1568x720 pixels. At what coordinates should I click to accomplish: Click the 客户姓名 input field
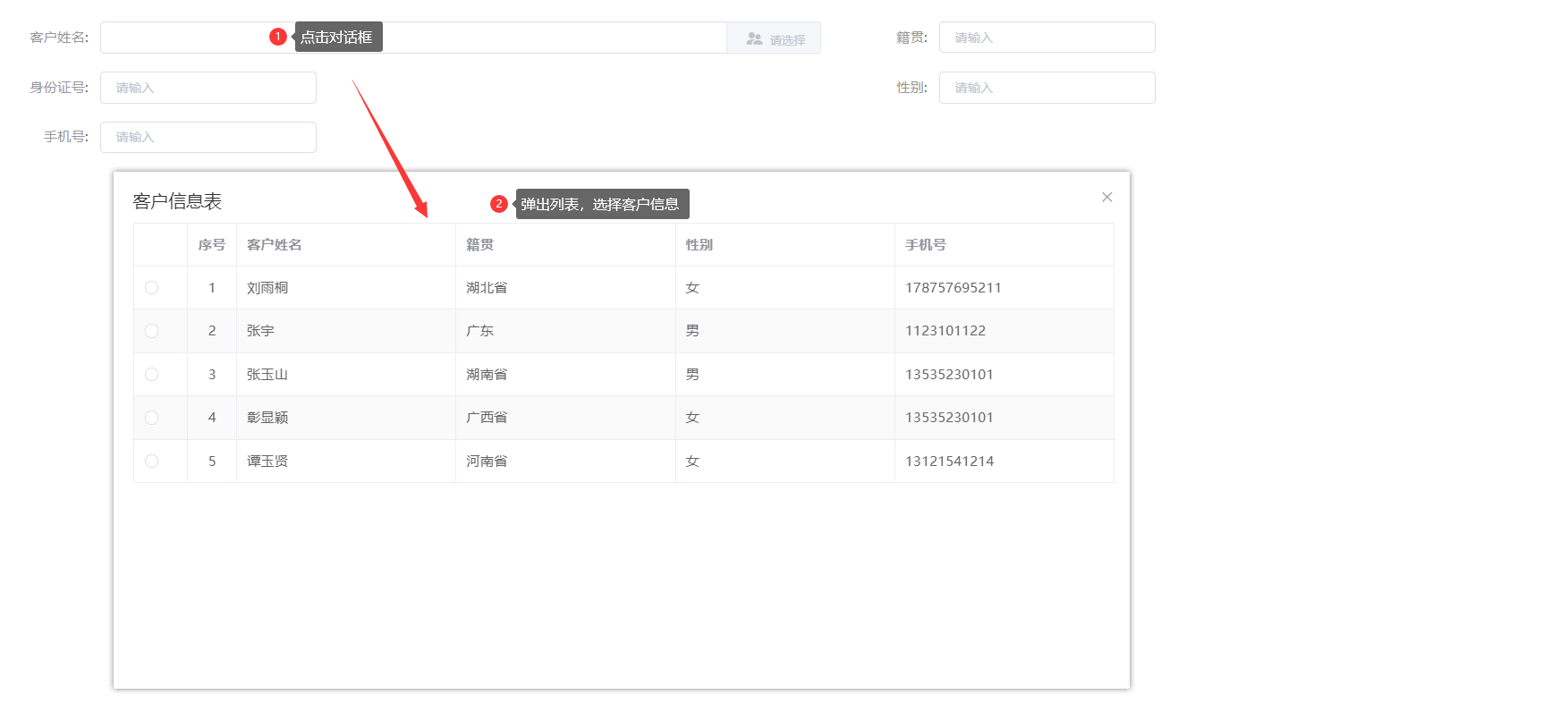[x=188, y=38]
